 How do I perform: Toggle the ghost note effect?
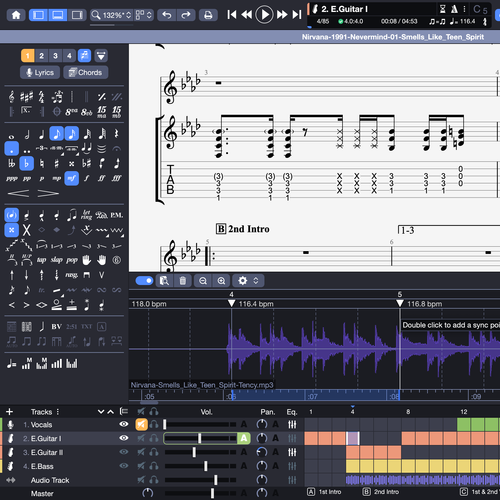point(11,215)
